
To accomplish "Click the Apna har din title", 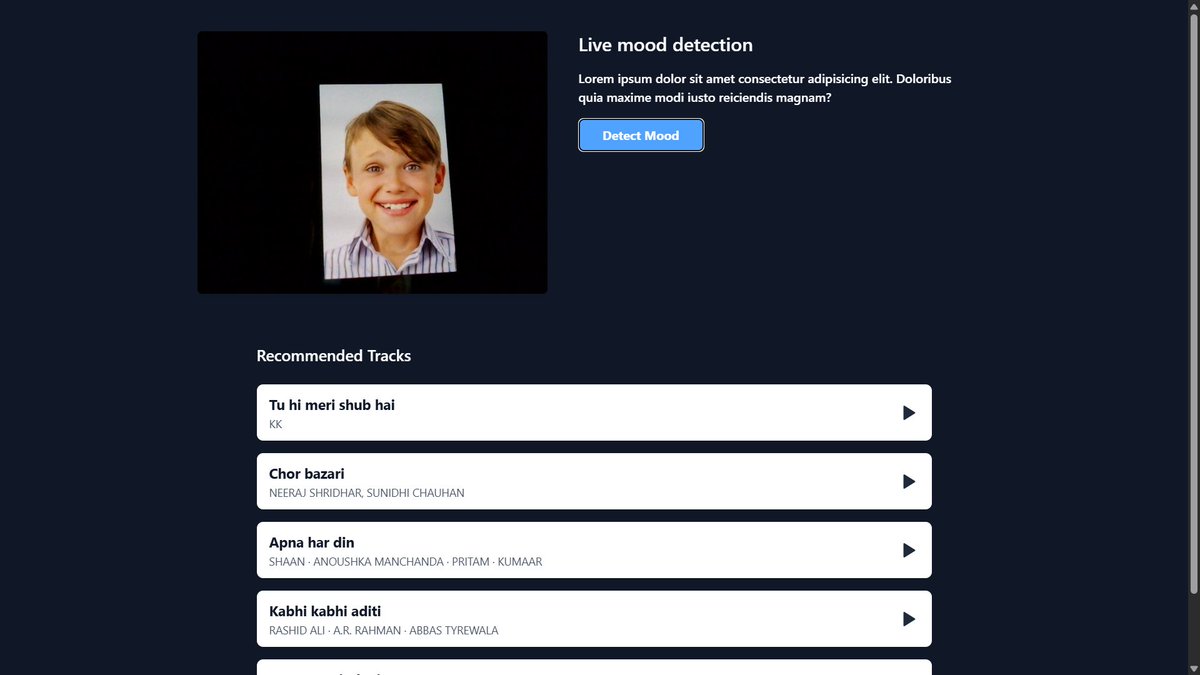I will click(312, 543).
